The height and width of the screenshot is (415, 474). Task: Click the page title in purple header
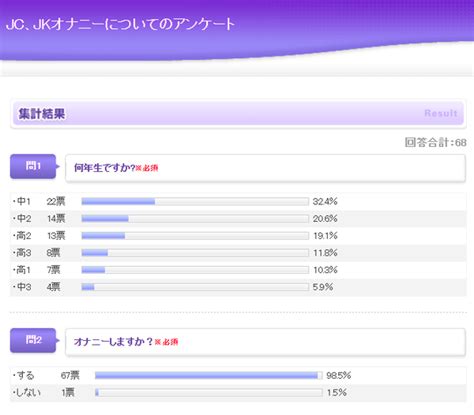120,24
